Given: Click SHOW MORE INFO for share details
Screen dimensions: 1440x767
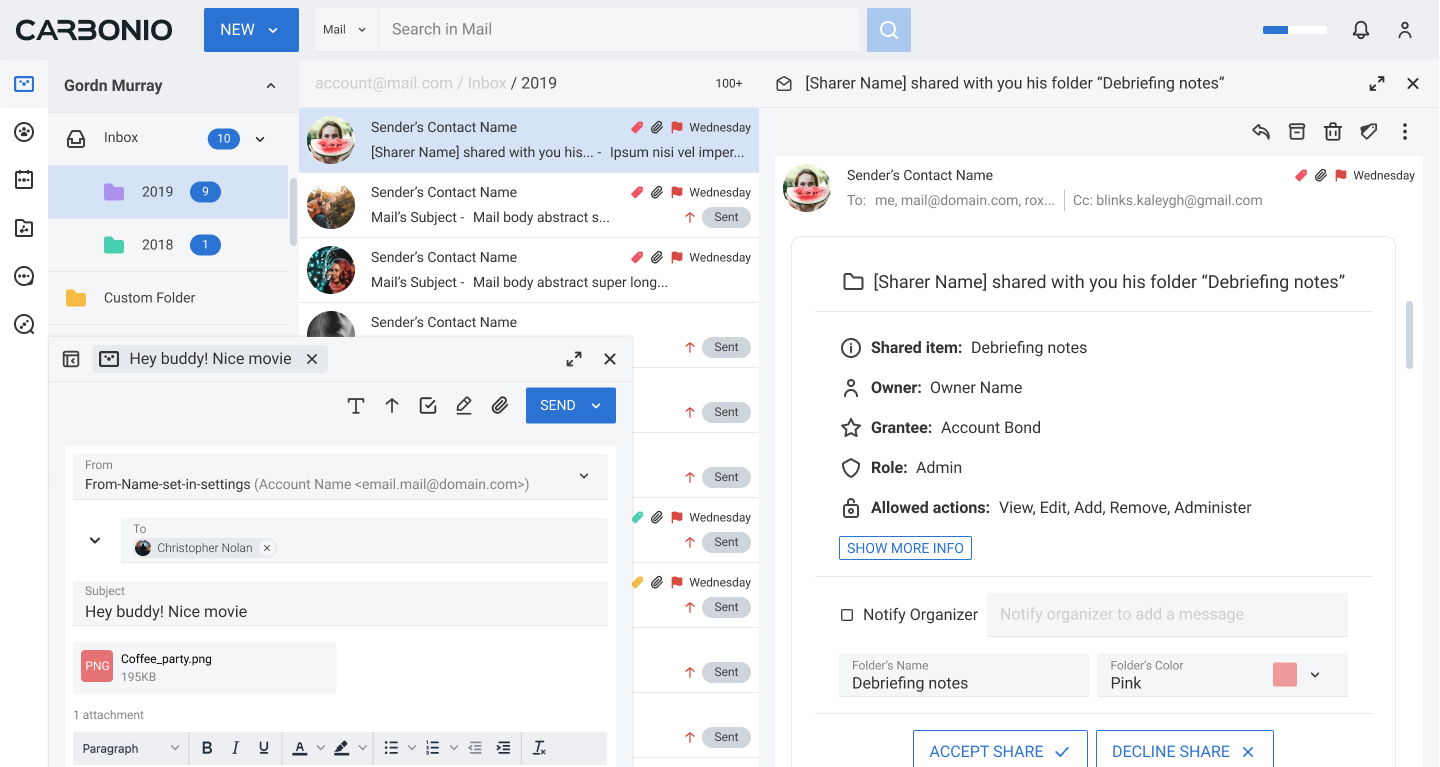Looking at the screenshot, I should (905, 547).
